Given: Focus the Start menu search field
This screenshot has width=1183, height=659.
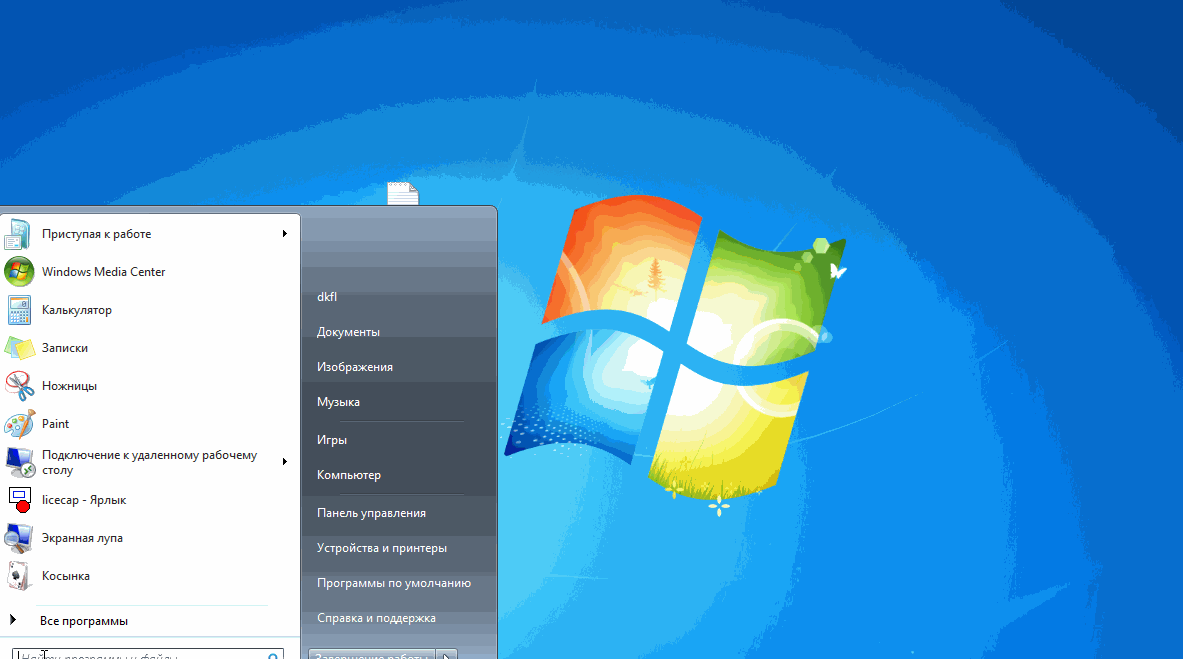Looking at the screenshot, I should 148,654.
